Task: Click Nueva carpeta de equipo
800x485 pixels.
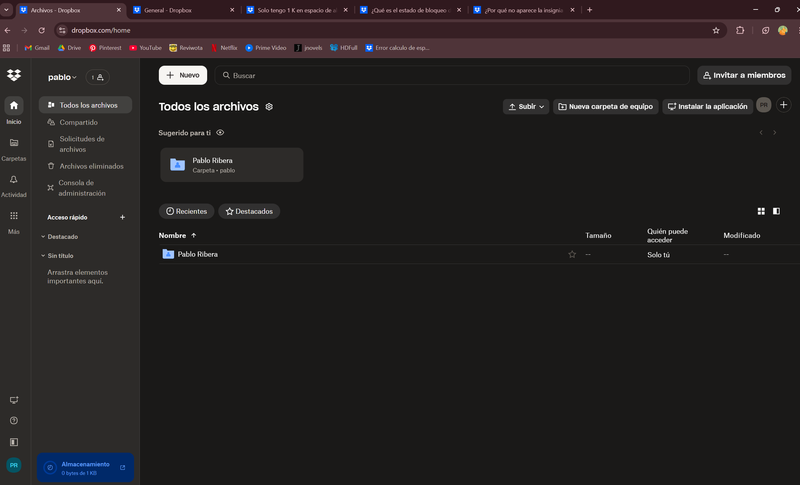Action: coord(606,107)
